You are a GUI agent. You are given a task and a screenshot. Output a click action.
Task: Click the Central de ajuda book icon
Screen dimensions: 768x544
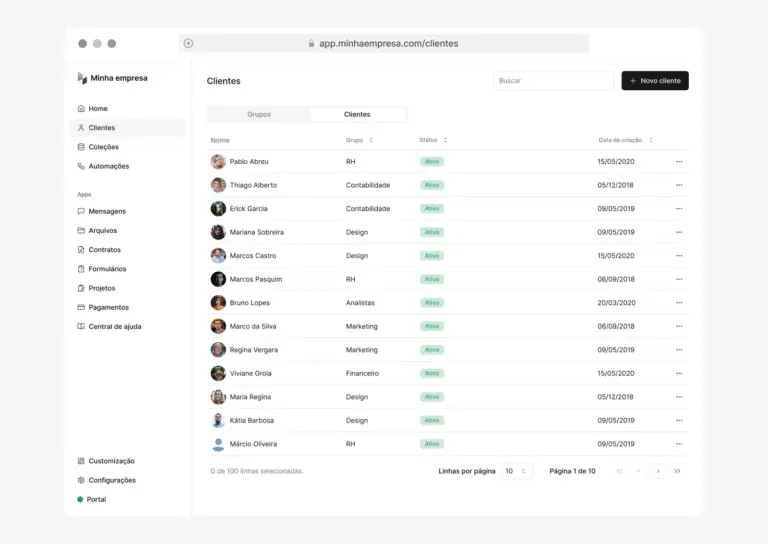point(81,326)
